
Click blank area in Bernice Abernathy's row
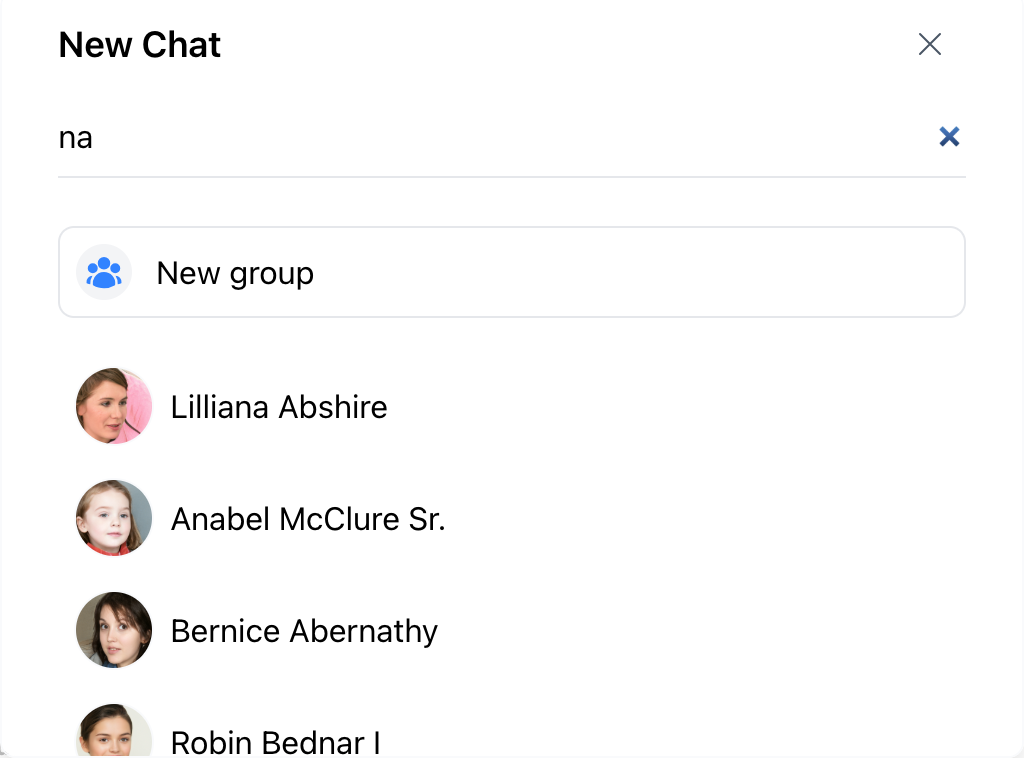[701, 630]
